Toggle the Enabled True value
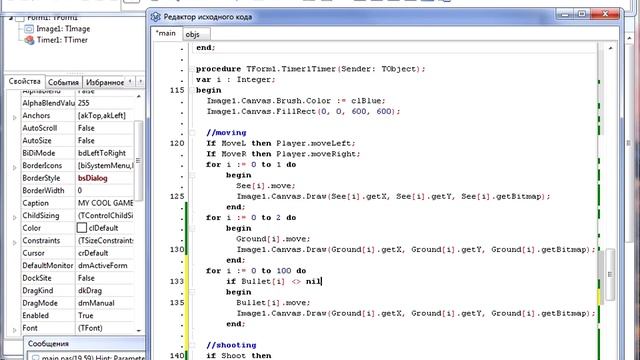 (x=105, y=316)
